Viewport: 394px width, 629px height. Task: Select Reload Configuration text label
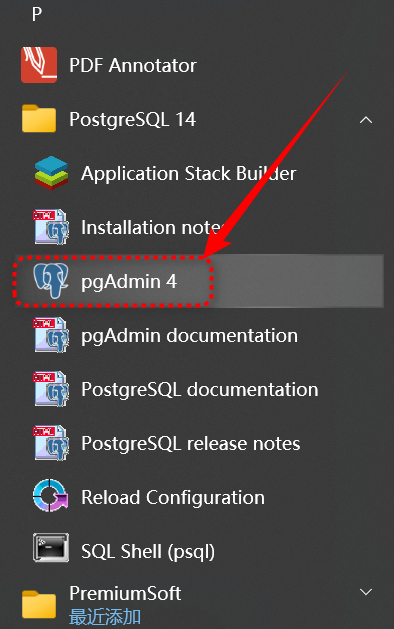coord(173,498)
